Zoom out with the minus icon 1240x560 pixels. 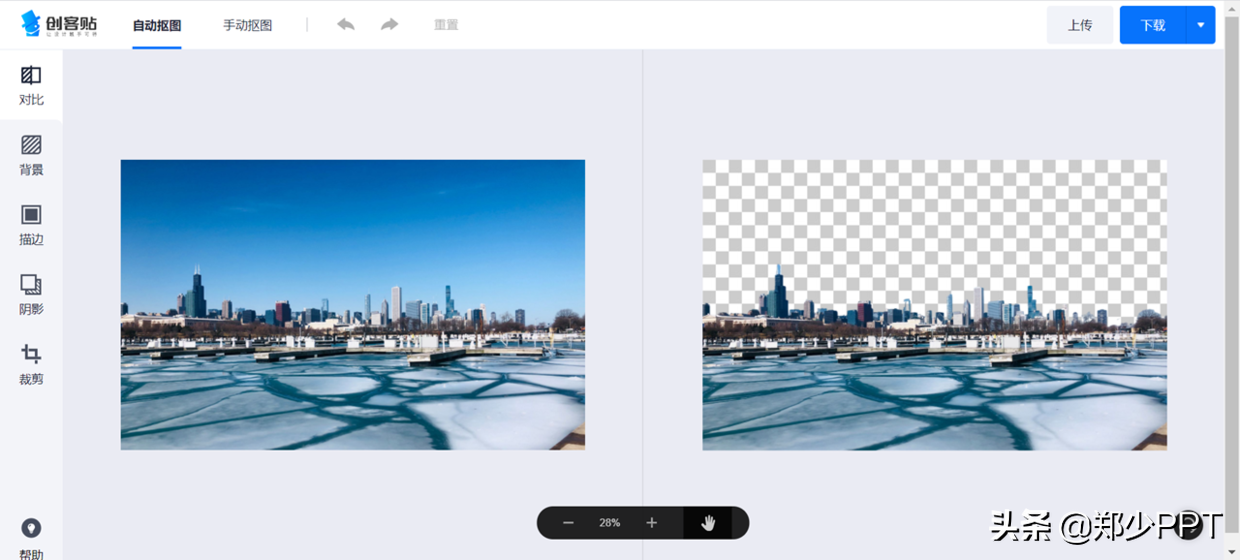pyautogui.click(x=568, y=523)
